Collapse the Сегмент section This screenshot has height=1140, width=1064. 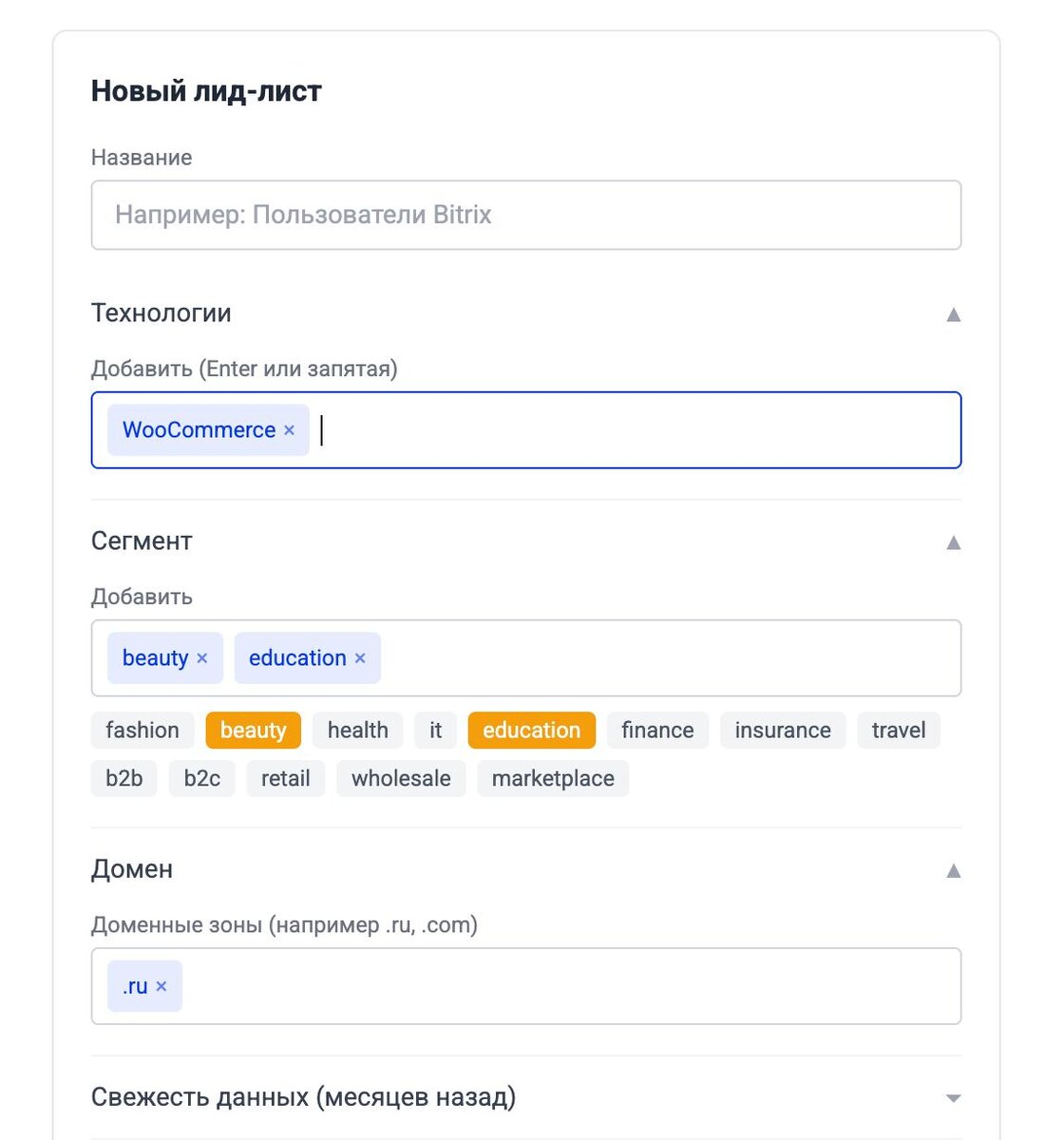[954, 542]
